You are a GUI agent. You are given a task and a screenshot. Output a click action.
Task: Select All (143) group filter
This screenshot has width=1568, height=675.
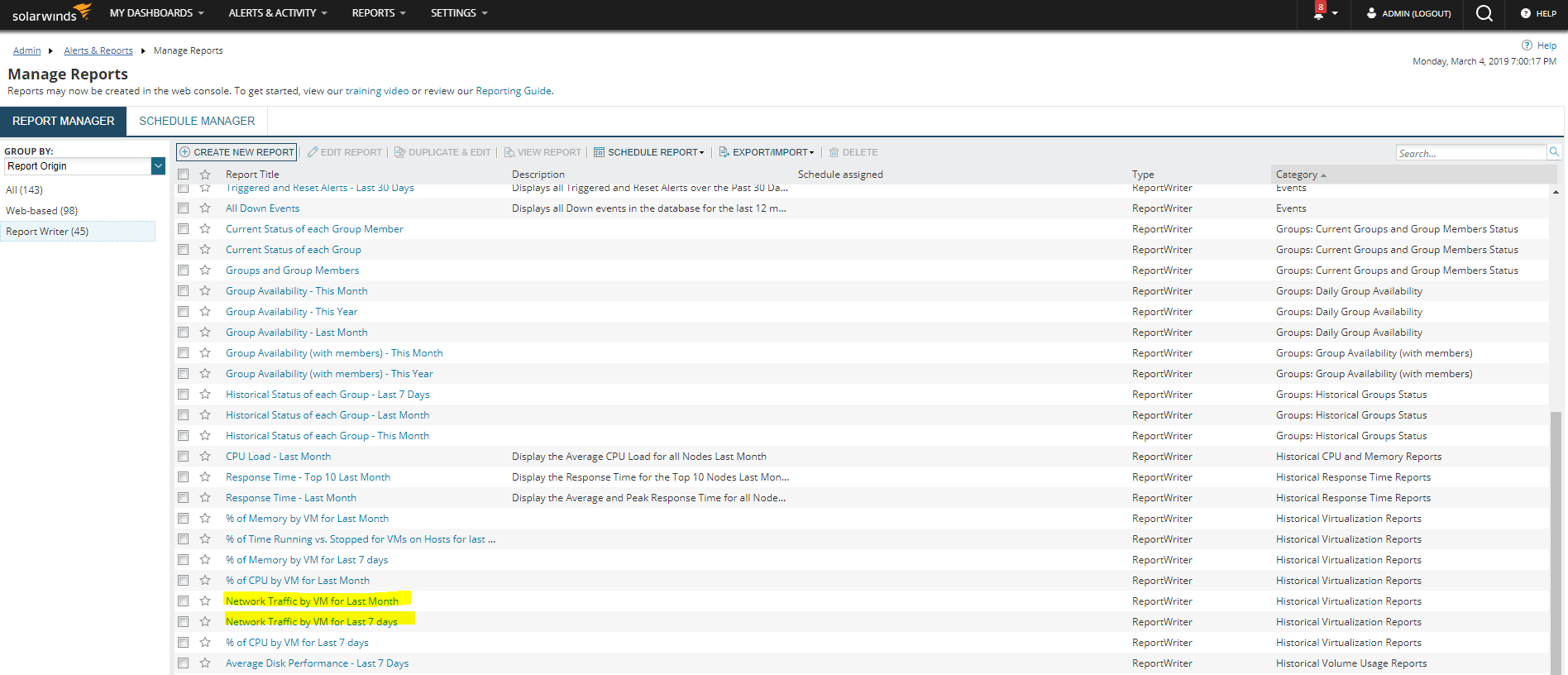tap(25, 190)
